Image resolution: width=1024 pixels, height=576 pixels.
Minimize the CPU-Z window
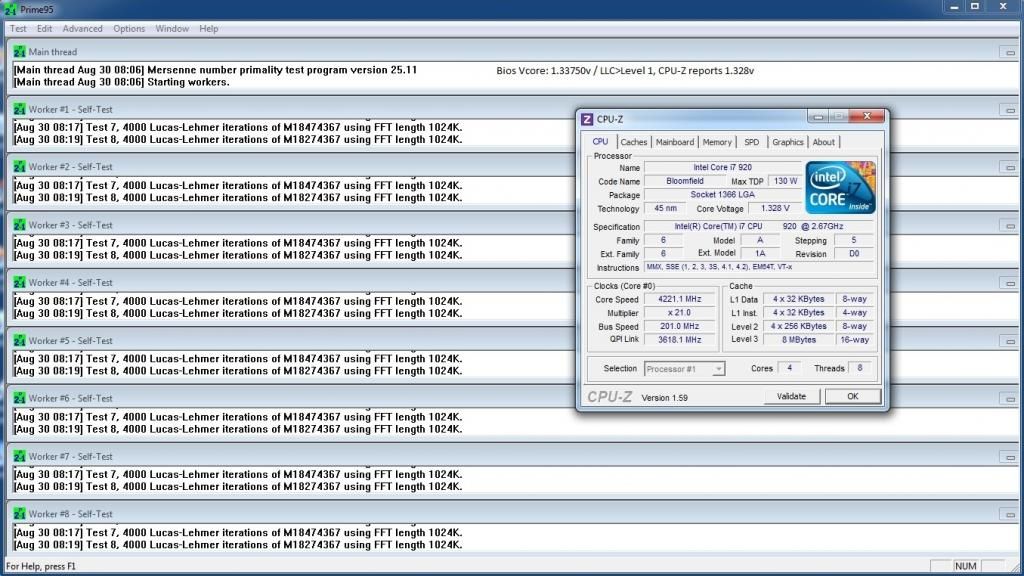[x=817, y=116]
